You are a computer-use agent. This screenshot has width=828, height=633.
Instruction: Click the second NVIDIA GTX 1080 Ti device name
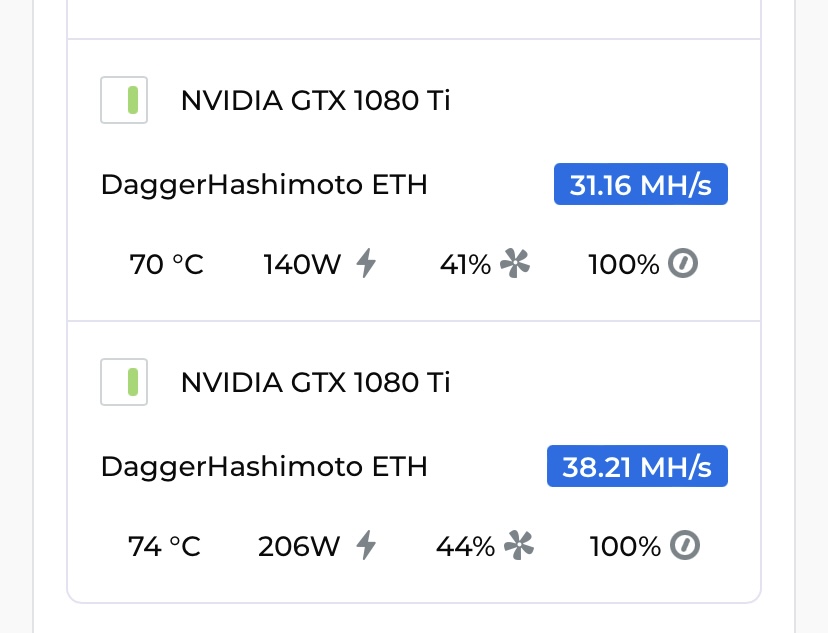tap(315, 382)
